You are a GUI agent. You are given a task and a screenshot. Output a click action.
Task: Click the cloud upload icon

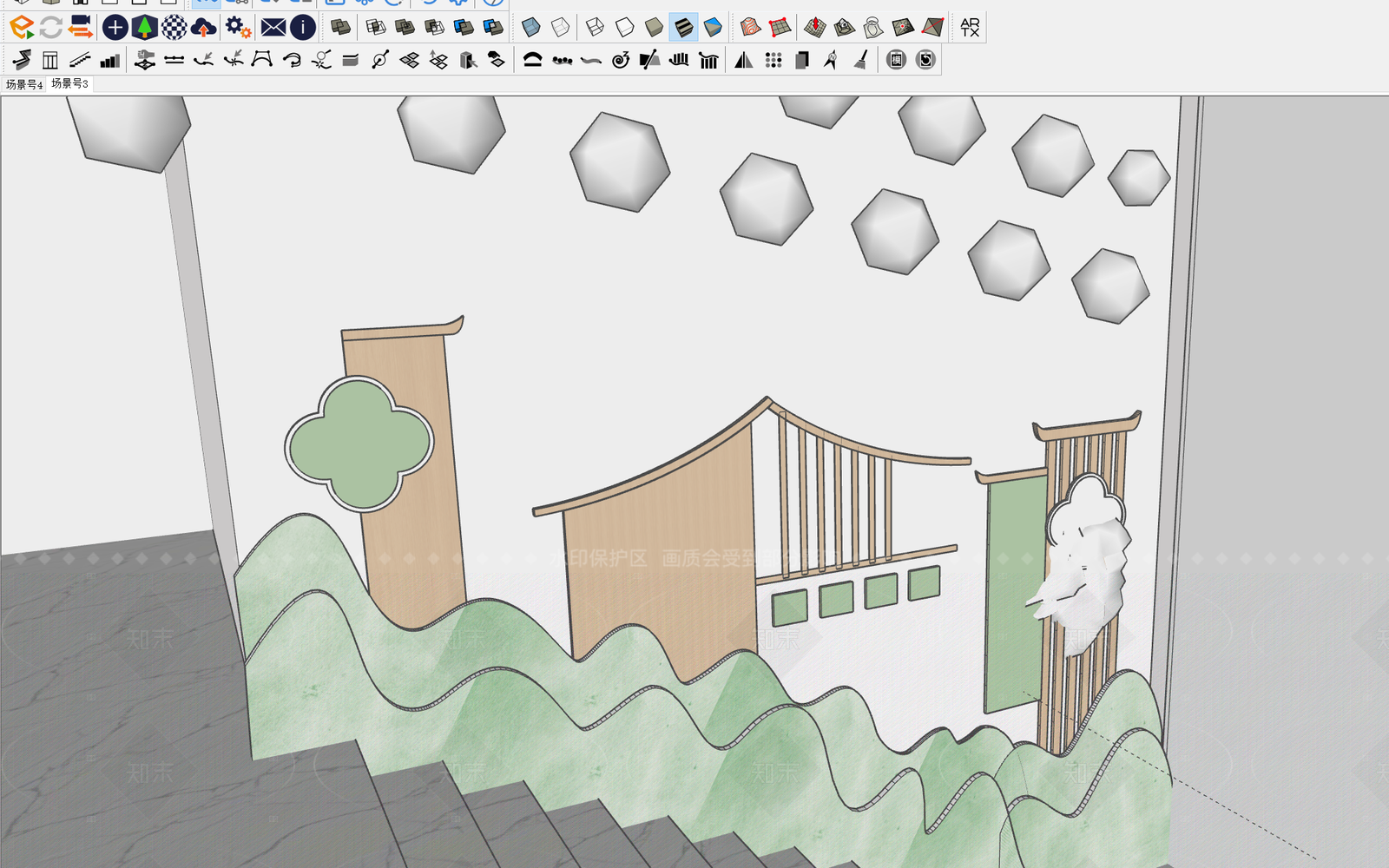click(204, 28)
